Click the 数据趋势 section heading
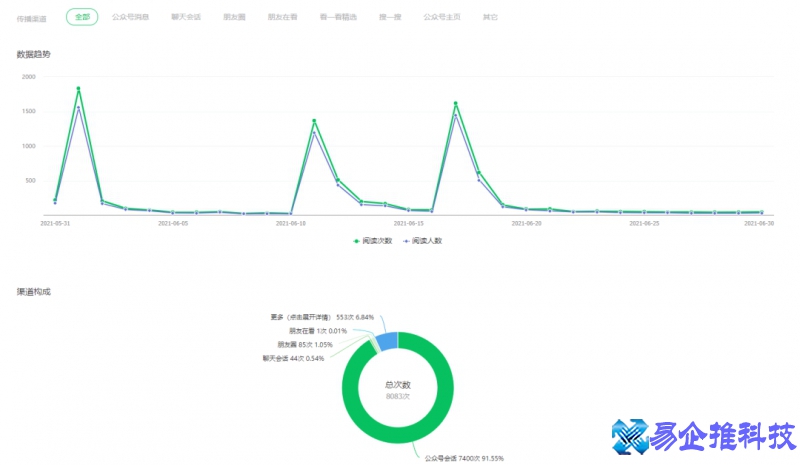The width and height of the screenshot is (800, 465). point(34,55)
